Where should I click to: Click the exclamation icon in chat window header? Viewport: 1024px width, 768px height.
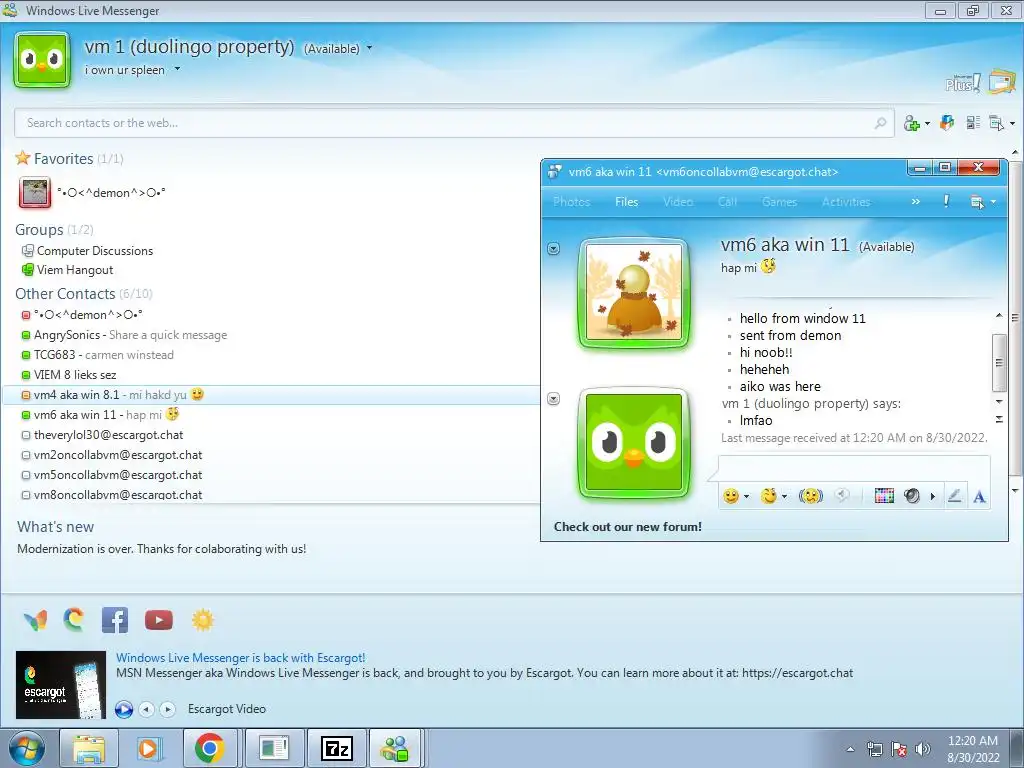point(946,201)
